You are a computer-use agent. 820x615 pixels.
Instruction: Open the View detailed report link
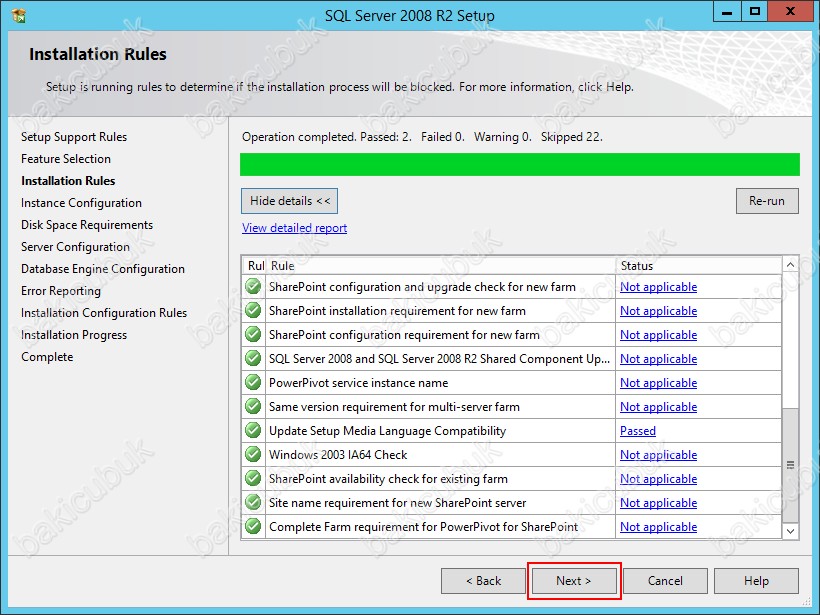tap(294, 228)
